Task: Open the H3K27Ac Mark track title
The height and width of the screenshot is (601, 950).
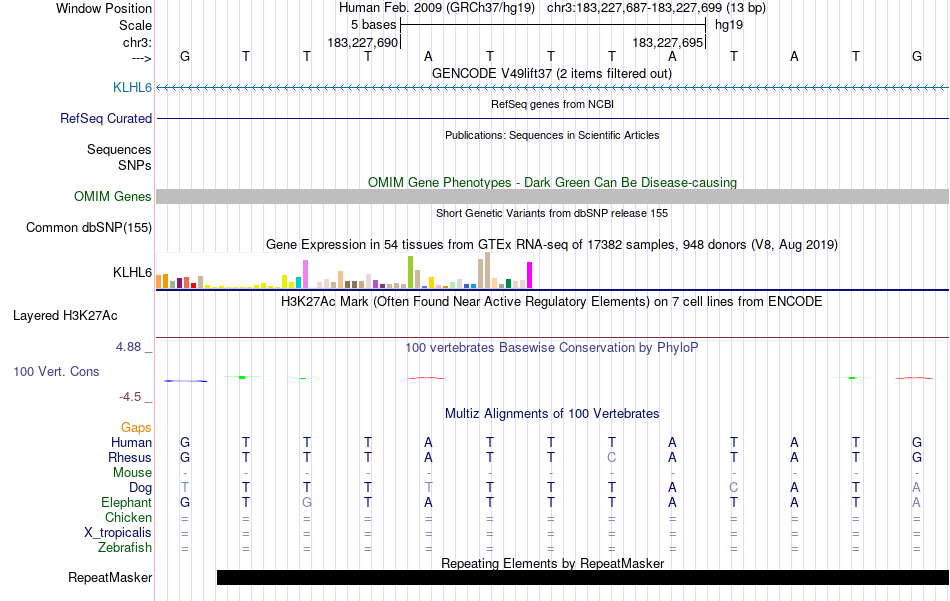Action: tap(551, 301)
